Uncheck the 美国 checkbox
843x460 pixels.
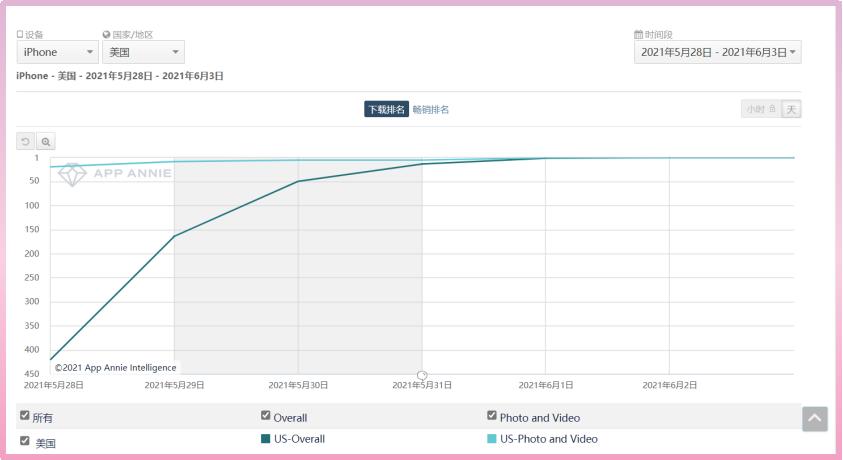(24, 440)
